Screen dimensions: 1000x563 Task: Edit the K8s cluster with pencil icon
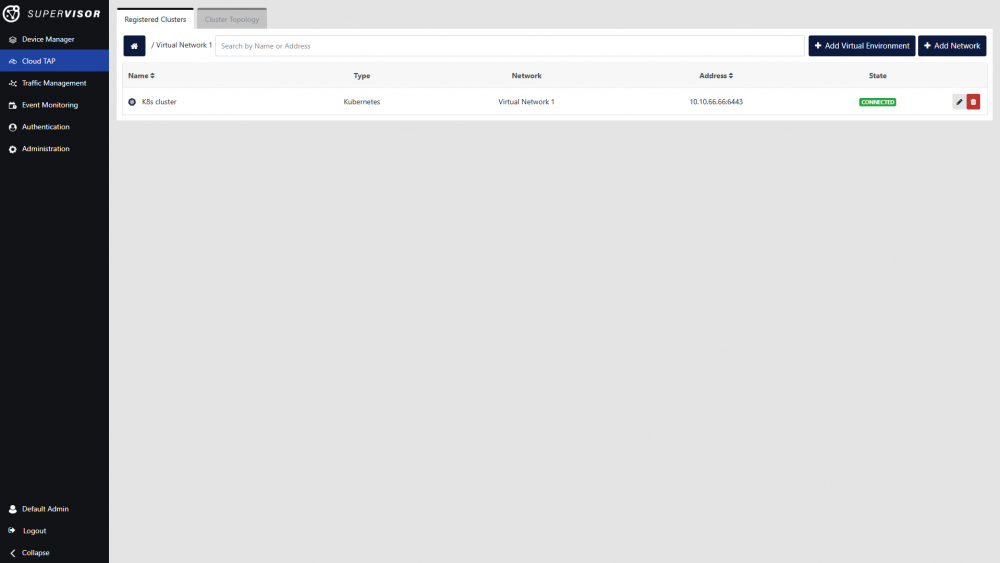click(x=959, y=102)
